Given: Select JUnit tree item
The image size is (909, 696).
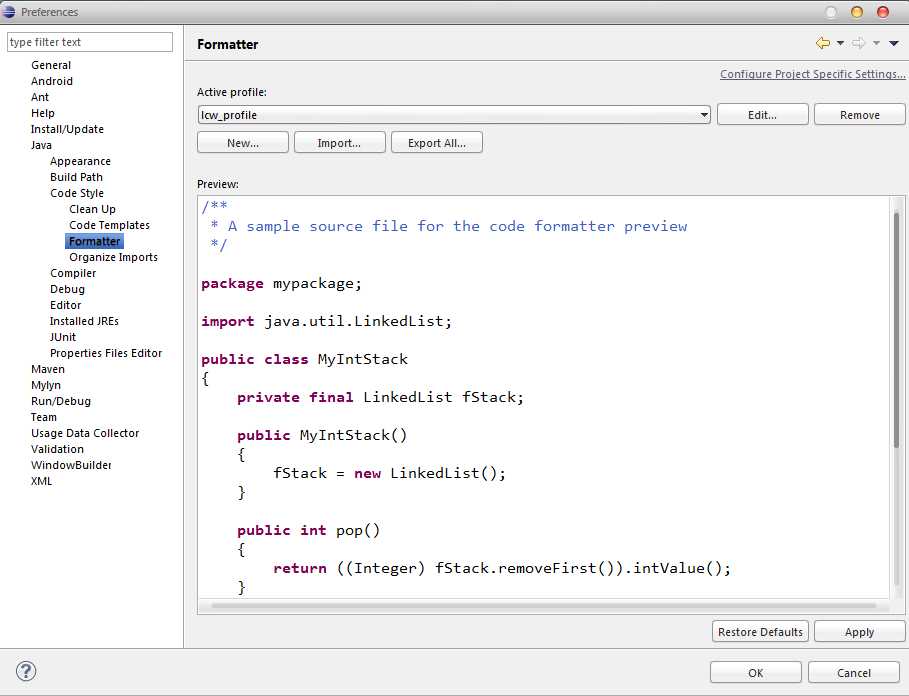Looking at the screenshot, I should click(63, 337).
